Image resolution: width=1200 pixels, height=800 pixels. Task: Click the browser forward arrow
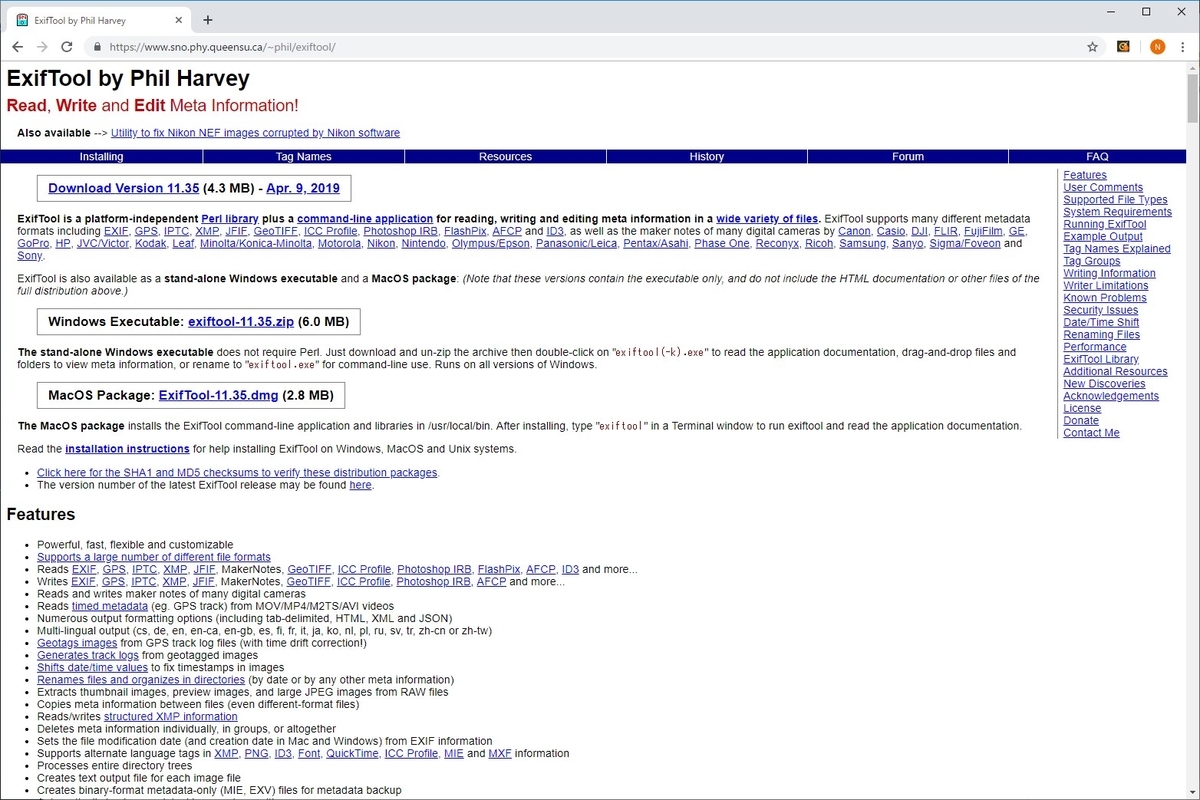(42, 47)
